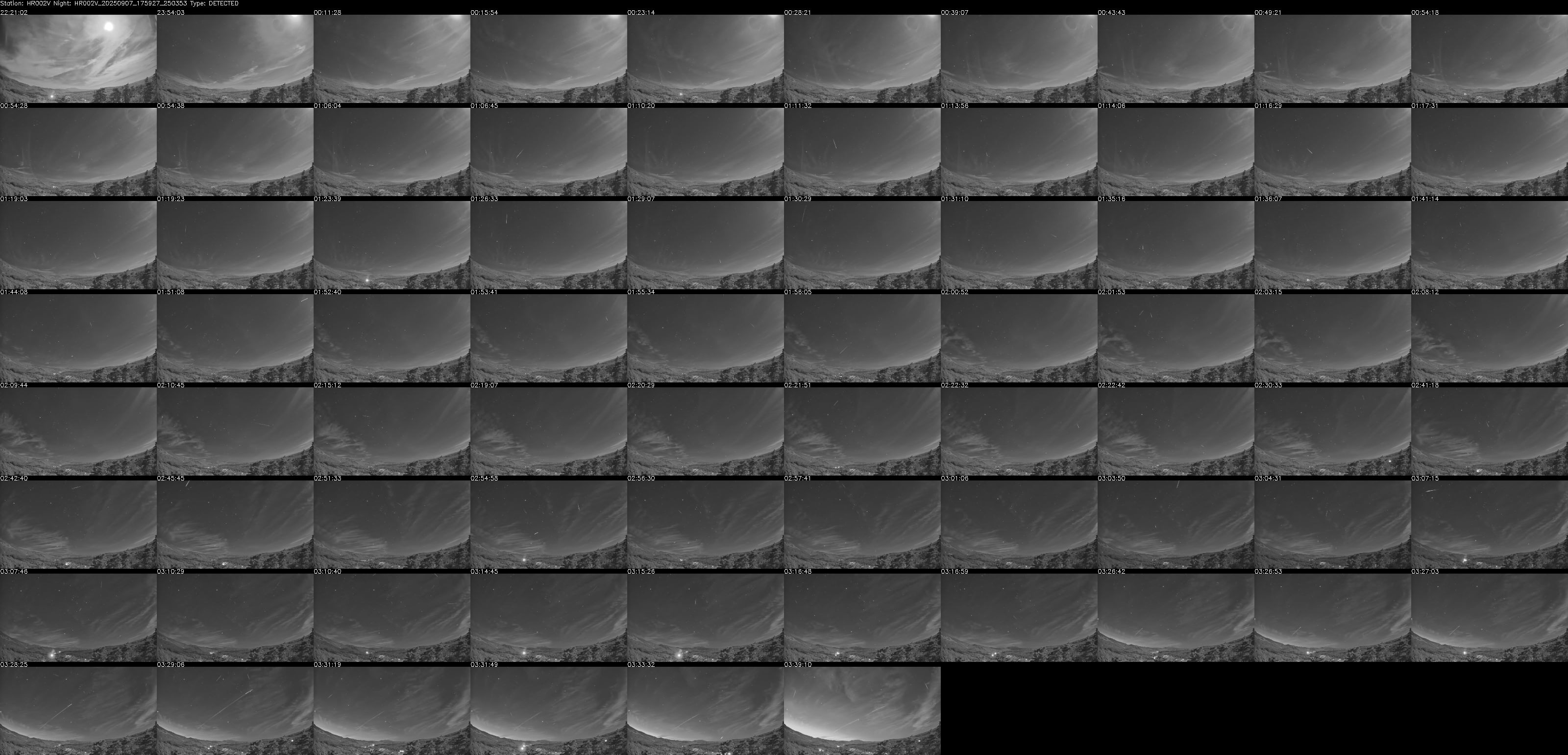Open the 00:28:21 detection frame
Image resolution: width=1568 pixels, height=755 pixels.
pos(862,58)
